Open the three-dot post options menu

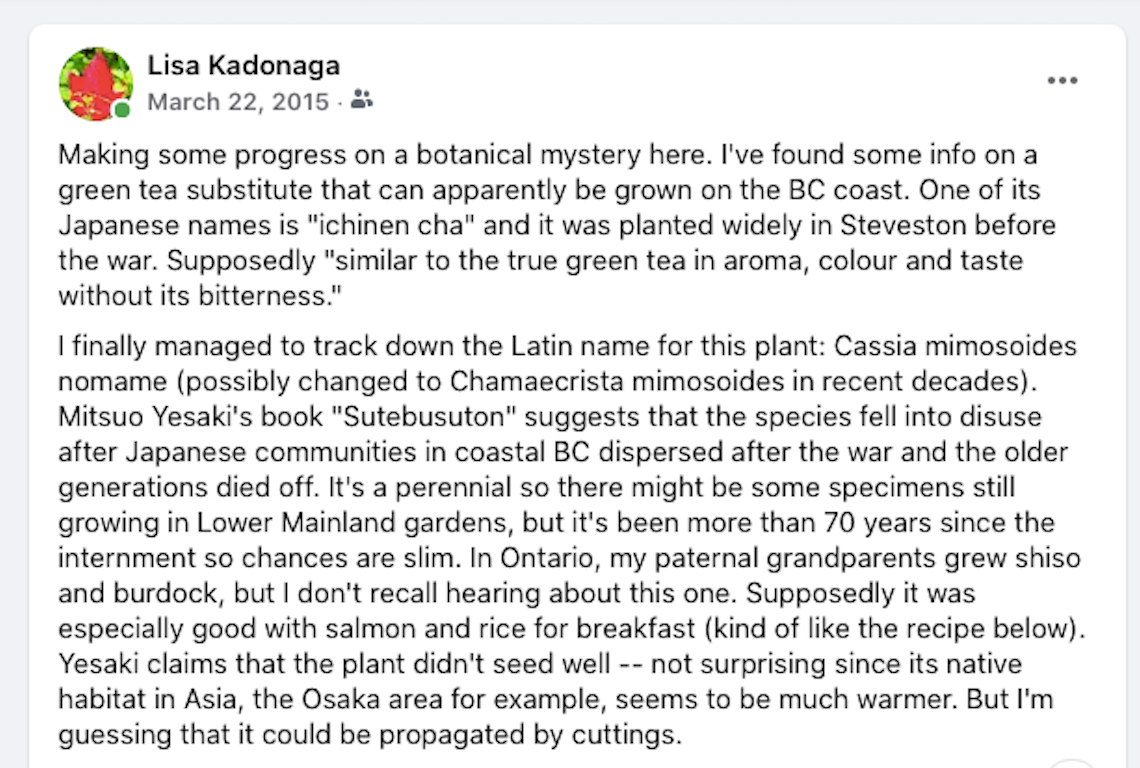coord(1062,81)
